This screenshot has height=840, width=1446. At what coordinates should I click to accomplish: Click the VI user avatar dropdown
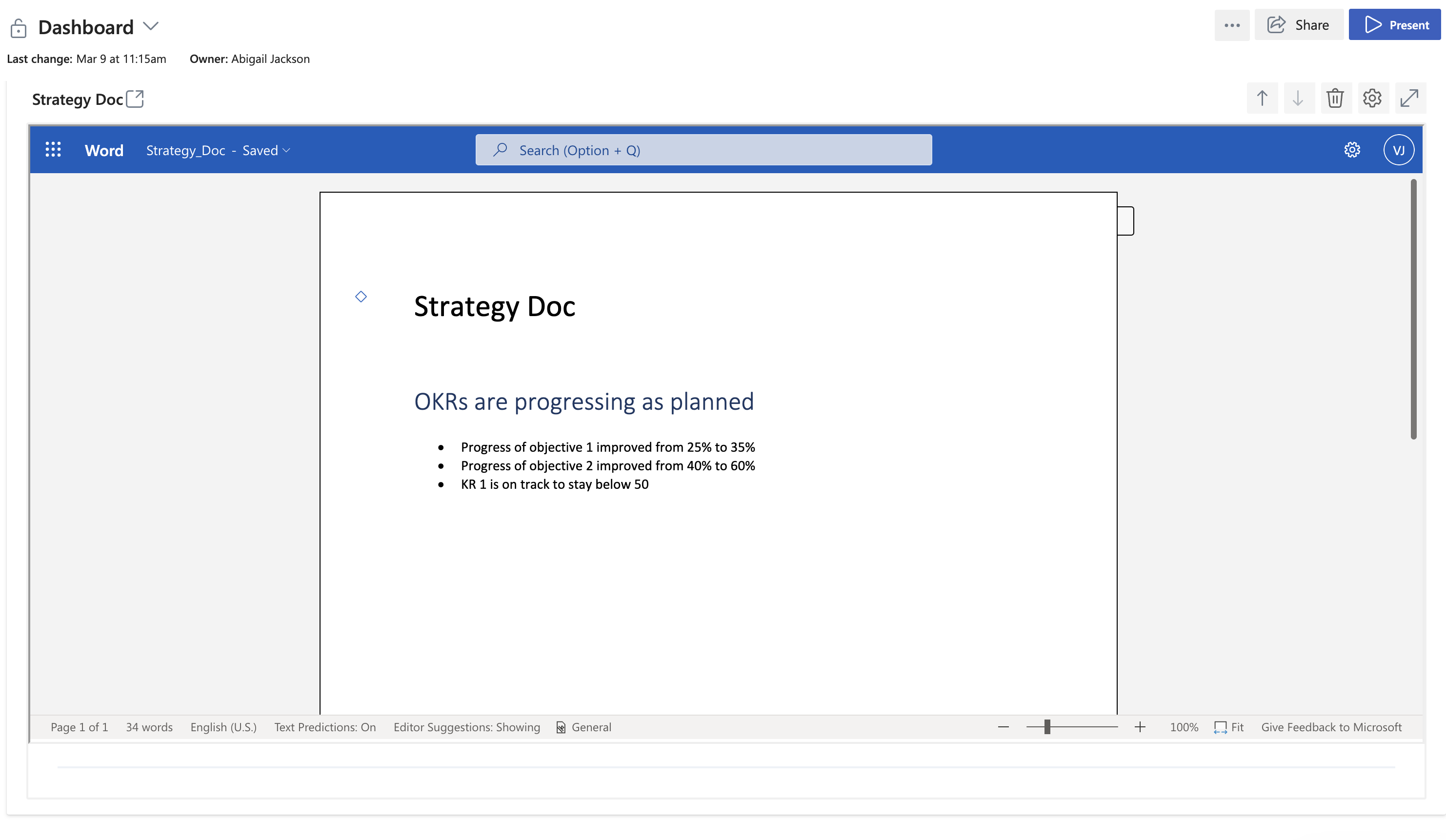(x=1398, y=150)
